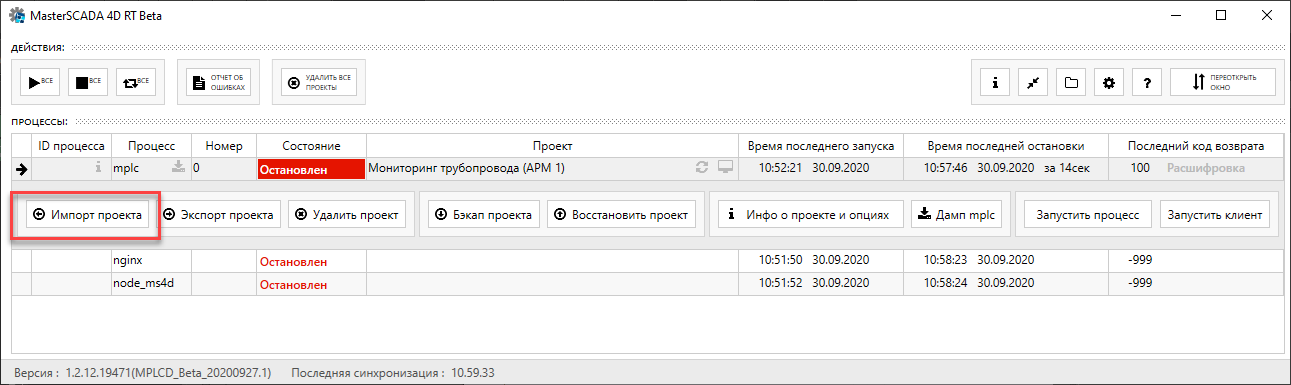Maximize the MasterSCADA window

tap(1220, 16)
